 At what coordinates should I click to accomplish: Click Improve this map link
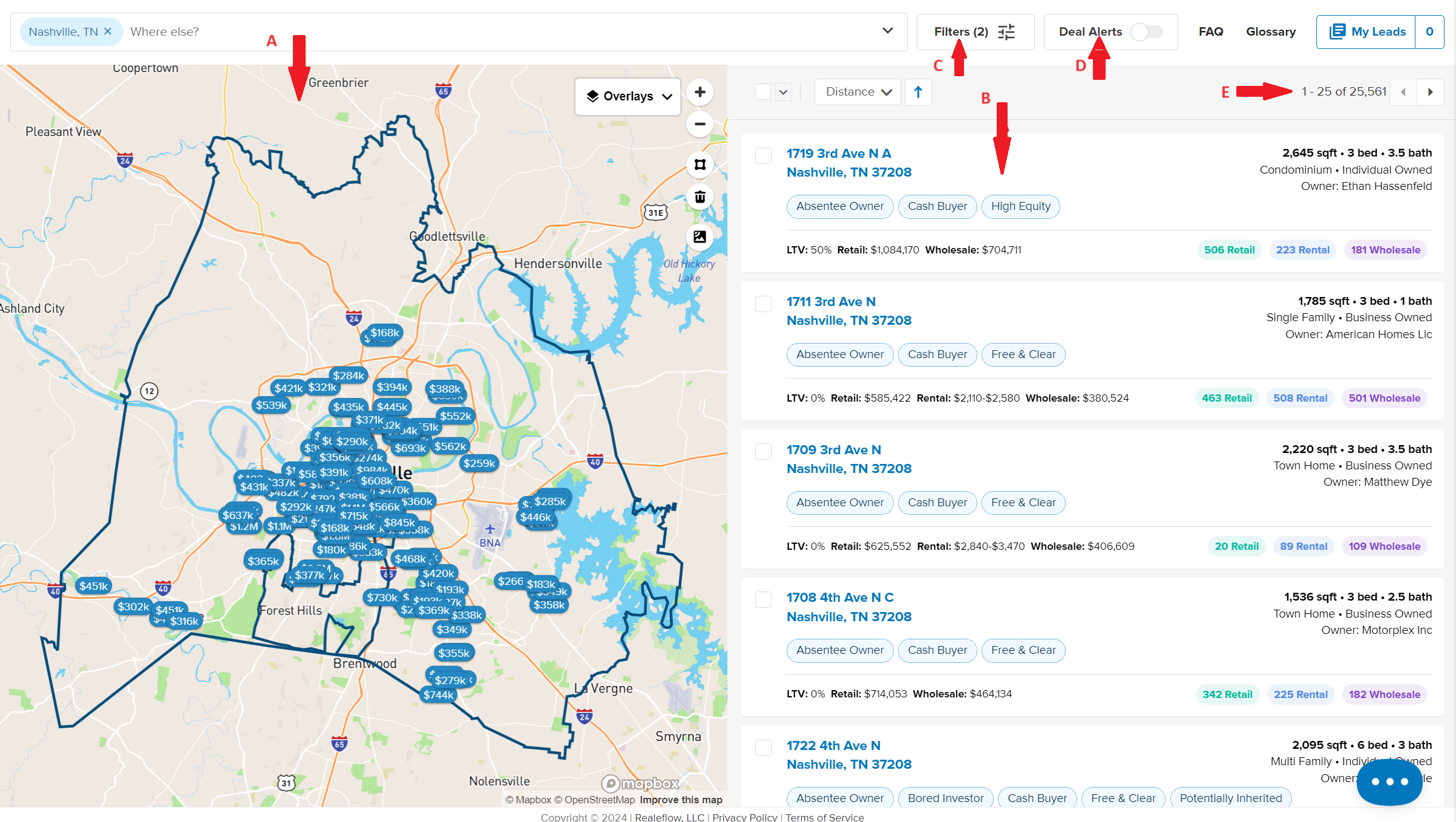click(681, 800)
